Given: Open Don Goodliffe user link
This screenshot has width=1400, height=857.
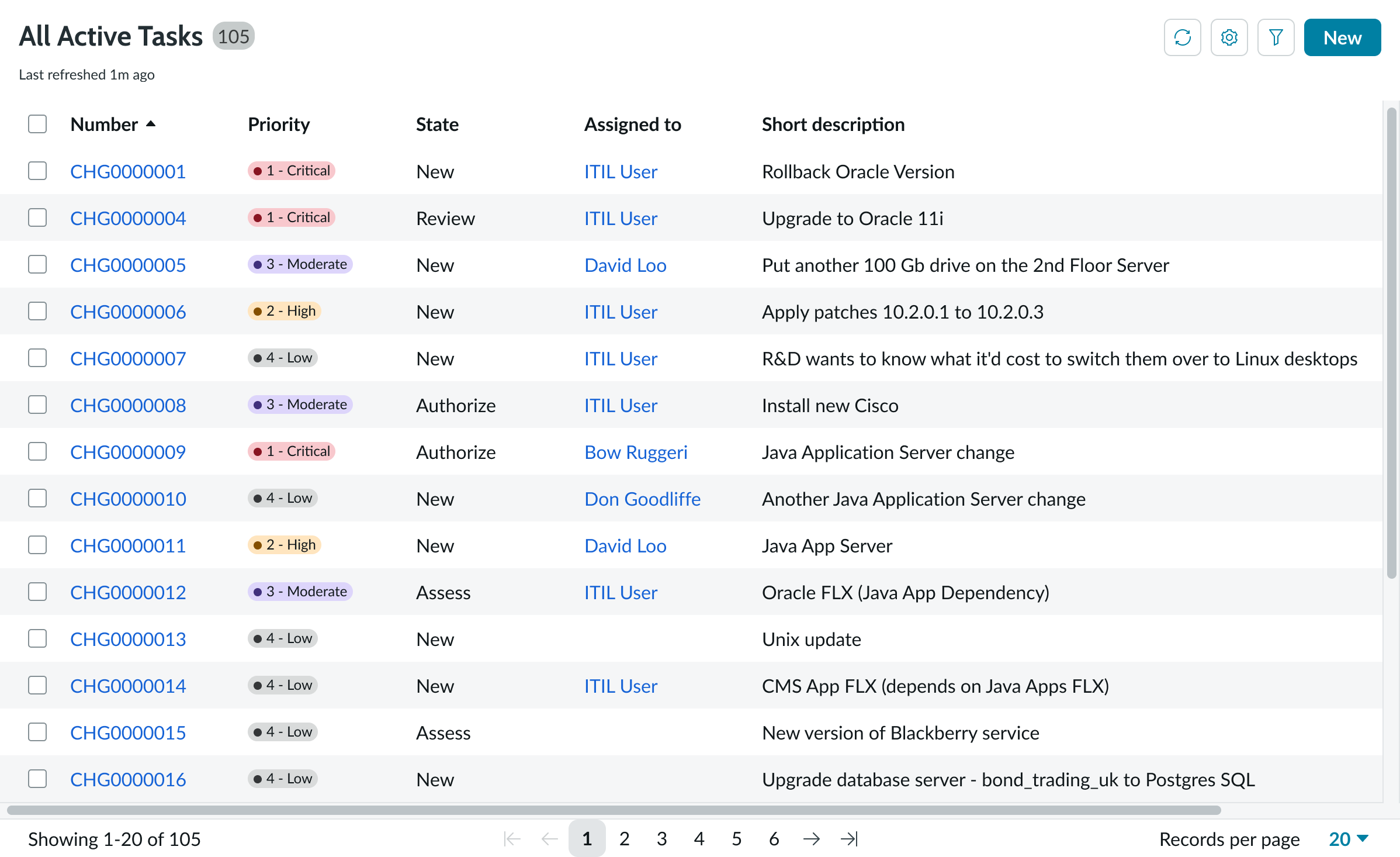Looking at the screenshot, I should click(x=642, y=499).
